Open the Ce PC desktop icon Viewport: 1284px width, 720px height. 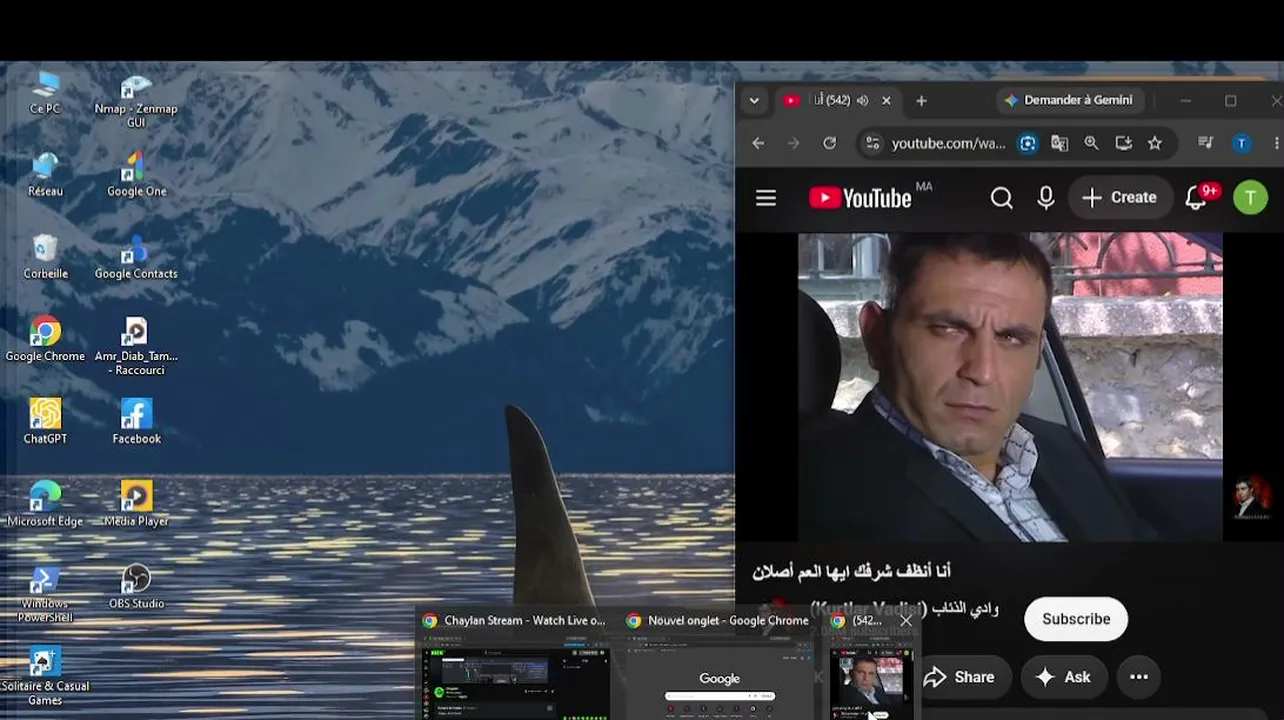pyautogui.click(x=45, y=93)
